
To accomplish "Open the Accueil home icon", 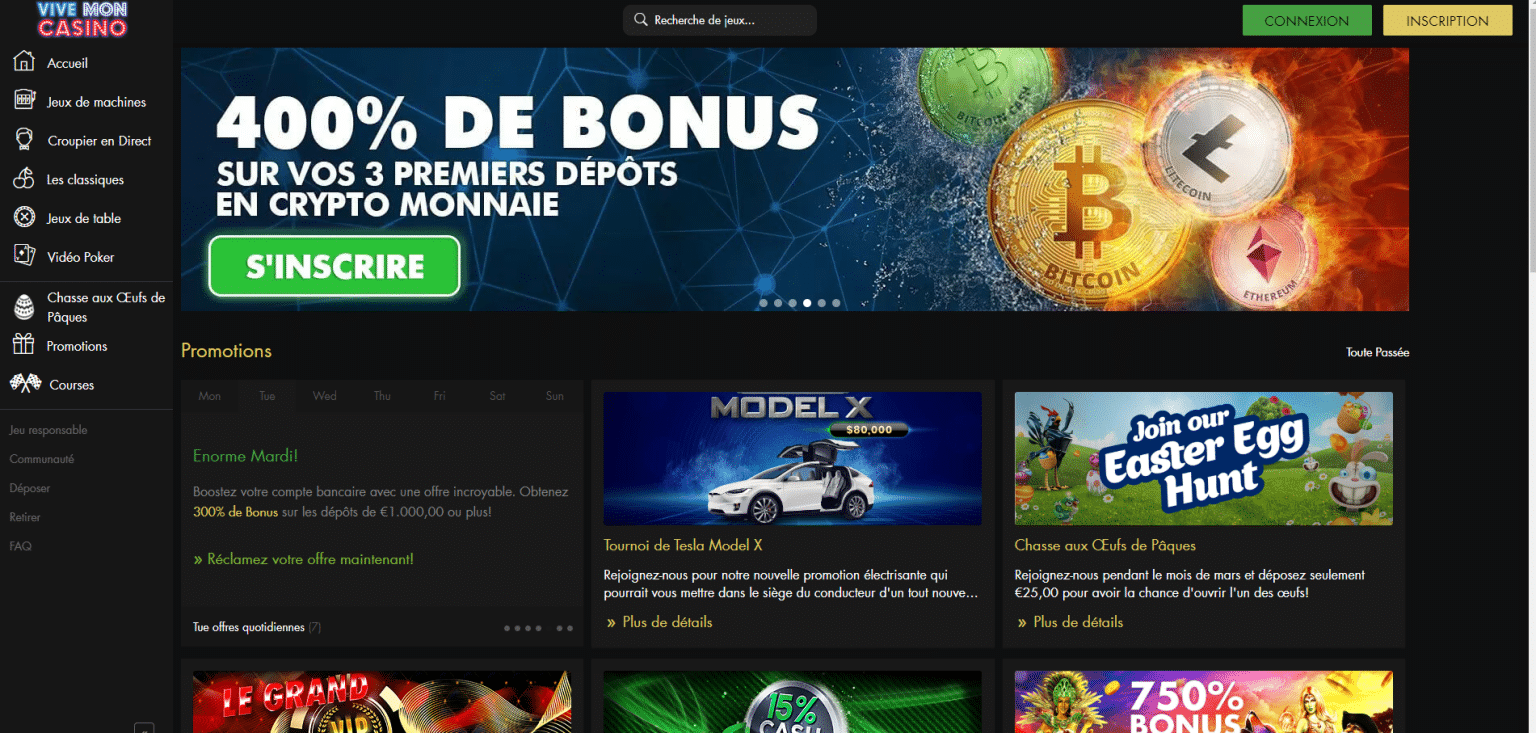I will tap(24, 62).
